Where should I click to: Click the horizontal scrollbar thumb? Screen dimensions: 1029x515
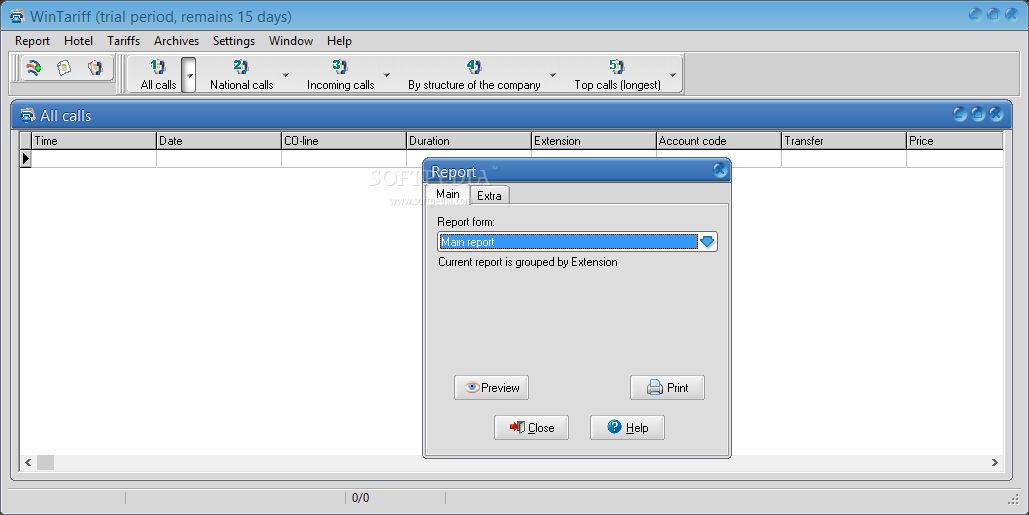[x=45, y=463]
